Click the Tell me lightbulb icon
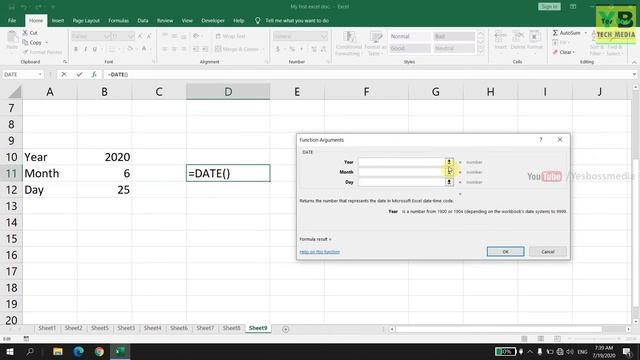 coord(258,20)
